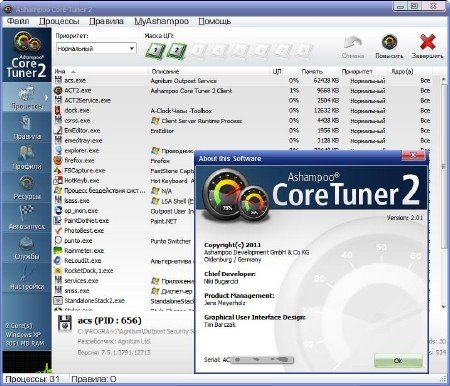Select the ACT2.exe process icon

[x=58, y=90]
